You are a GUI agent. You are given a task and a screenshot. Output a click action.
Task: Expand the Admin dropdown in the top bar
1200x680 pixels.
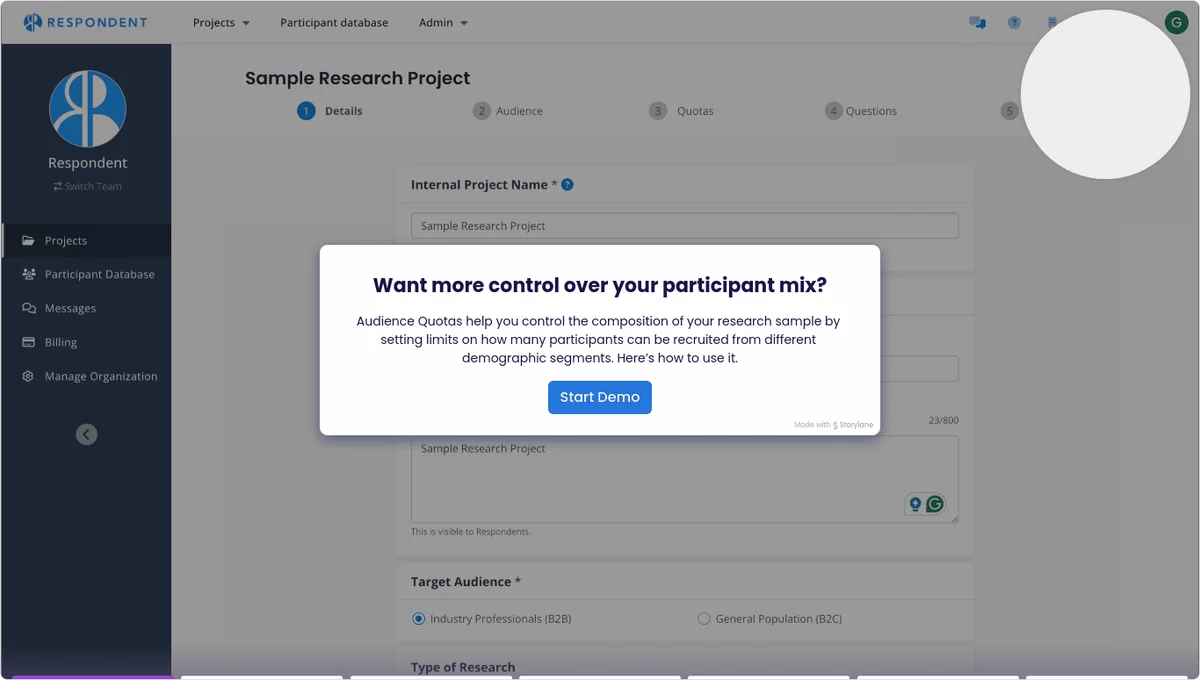[x=443, y=23]
